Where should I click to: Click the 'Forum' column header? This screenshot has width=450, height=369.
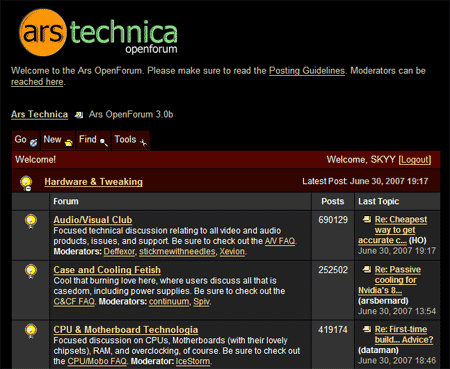pos(66,201)
